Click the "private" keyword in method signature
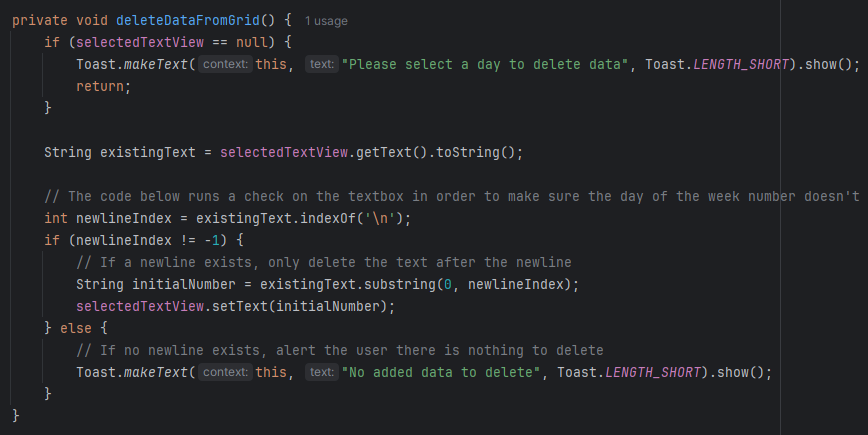The width and height of the screenshot is (868, 435). pos(40,21)
